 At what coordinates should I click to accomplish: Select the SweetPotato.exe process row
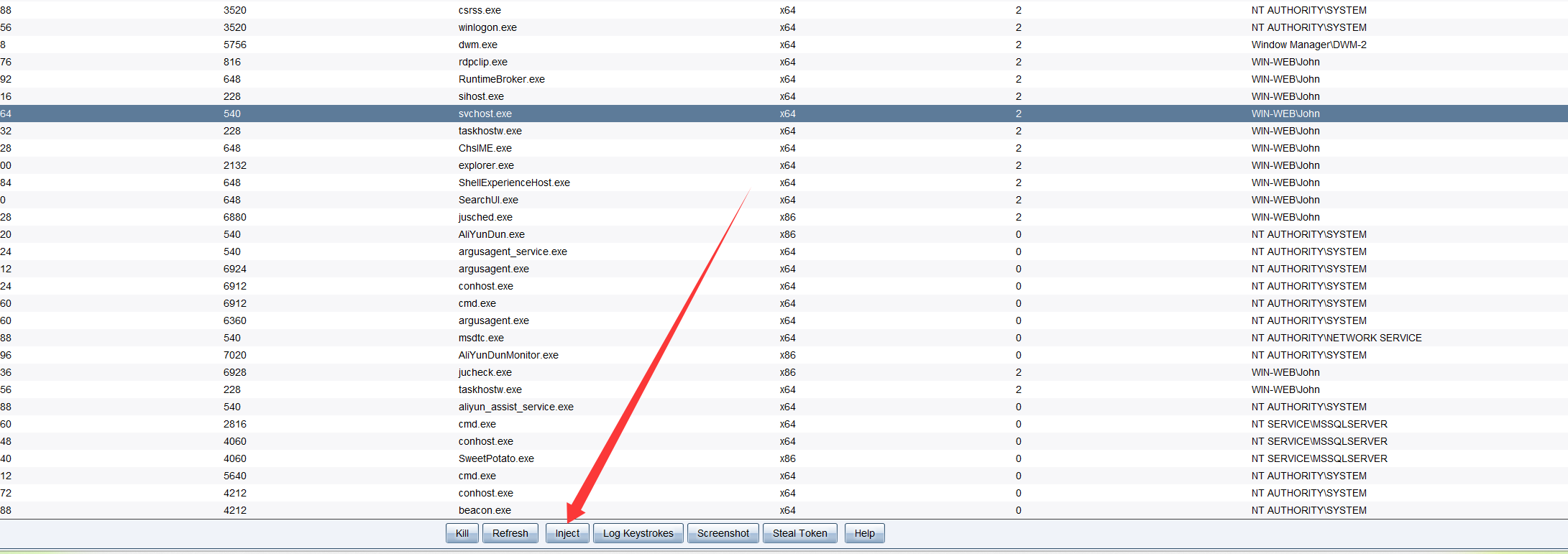[x=496, y=458]
